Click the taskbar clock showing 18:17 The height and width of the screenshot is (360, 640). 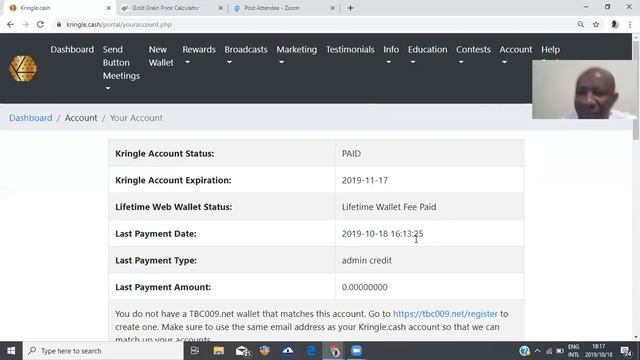click(598, 351)
